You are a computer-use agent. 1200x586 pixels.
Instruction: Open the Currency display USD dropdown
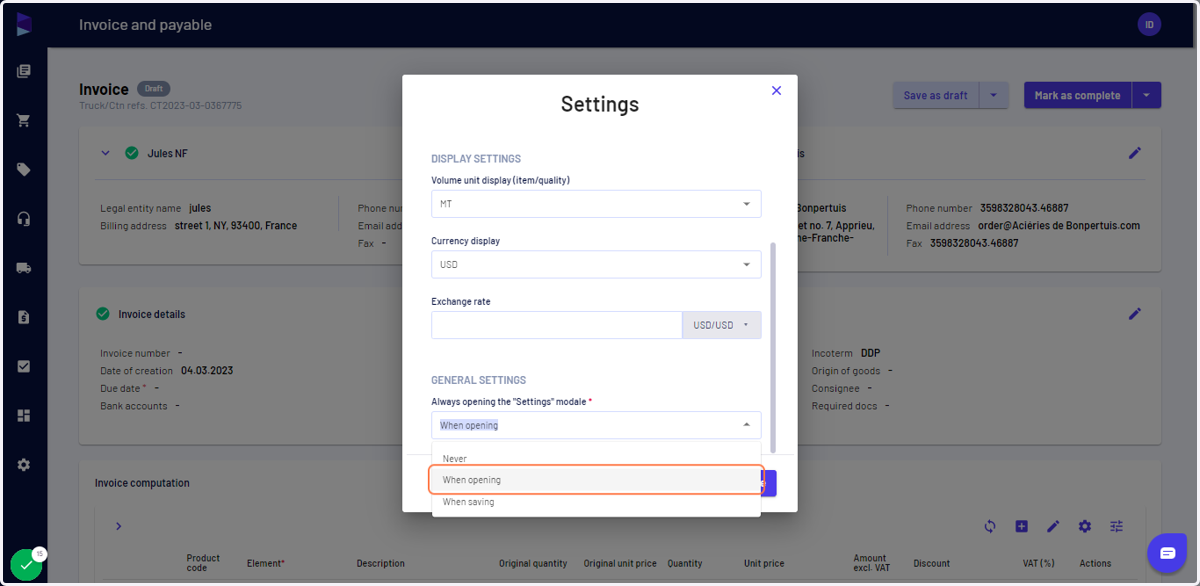[596, 265]
